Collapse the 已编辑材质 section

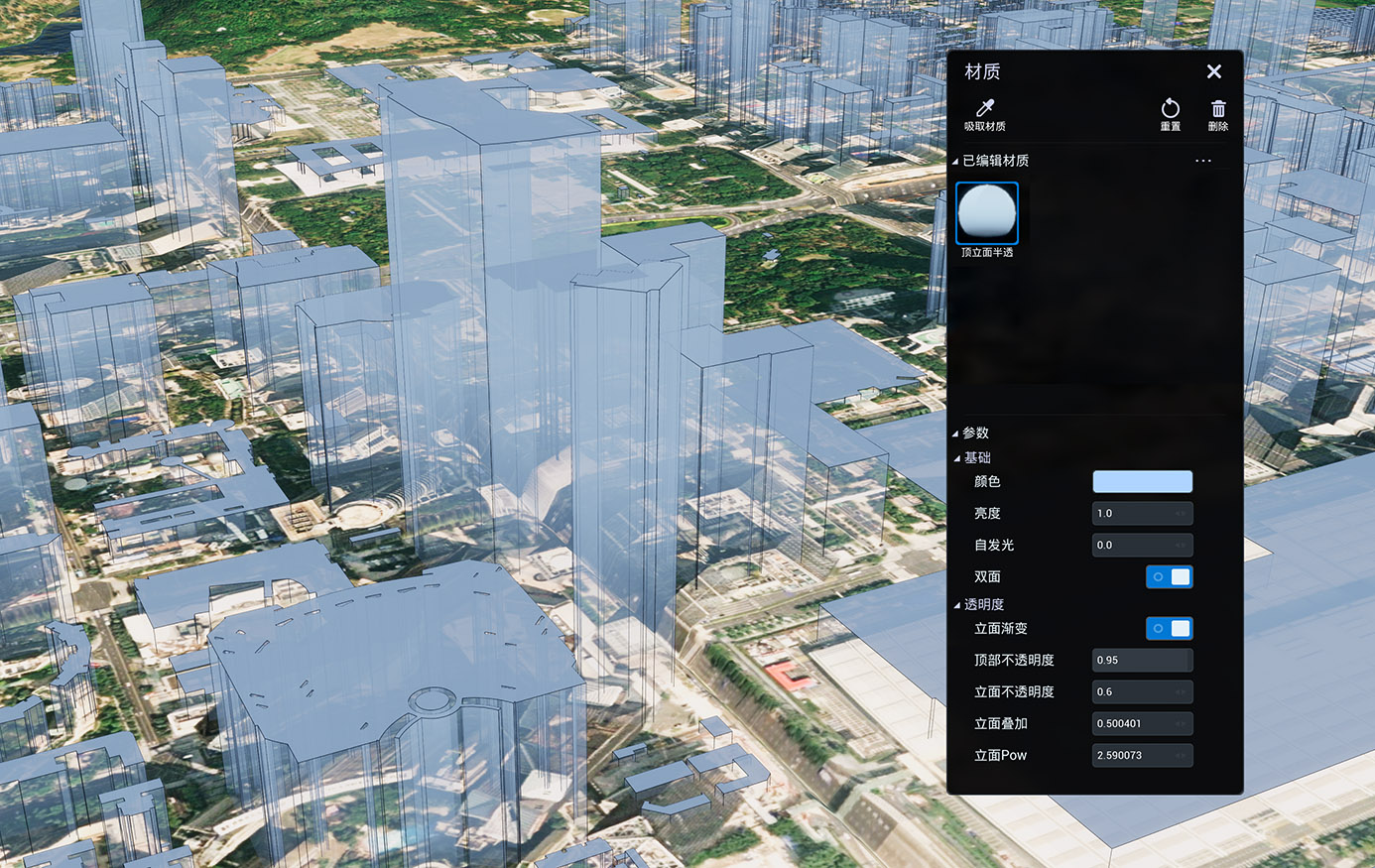tap(956, 161)
